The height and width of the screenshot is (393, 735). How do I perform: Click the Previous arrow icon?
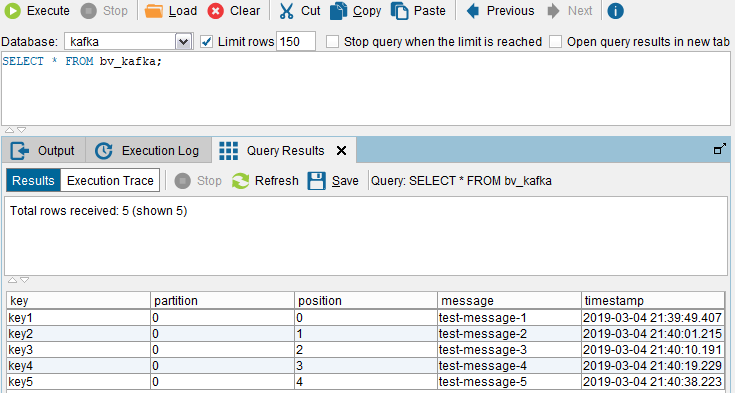point(473,11)
